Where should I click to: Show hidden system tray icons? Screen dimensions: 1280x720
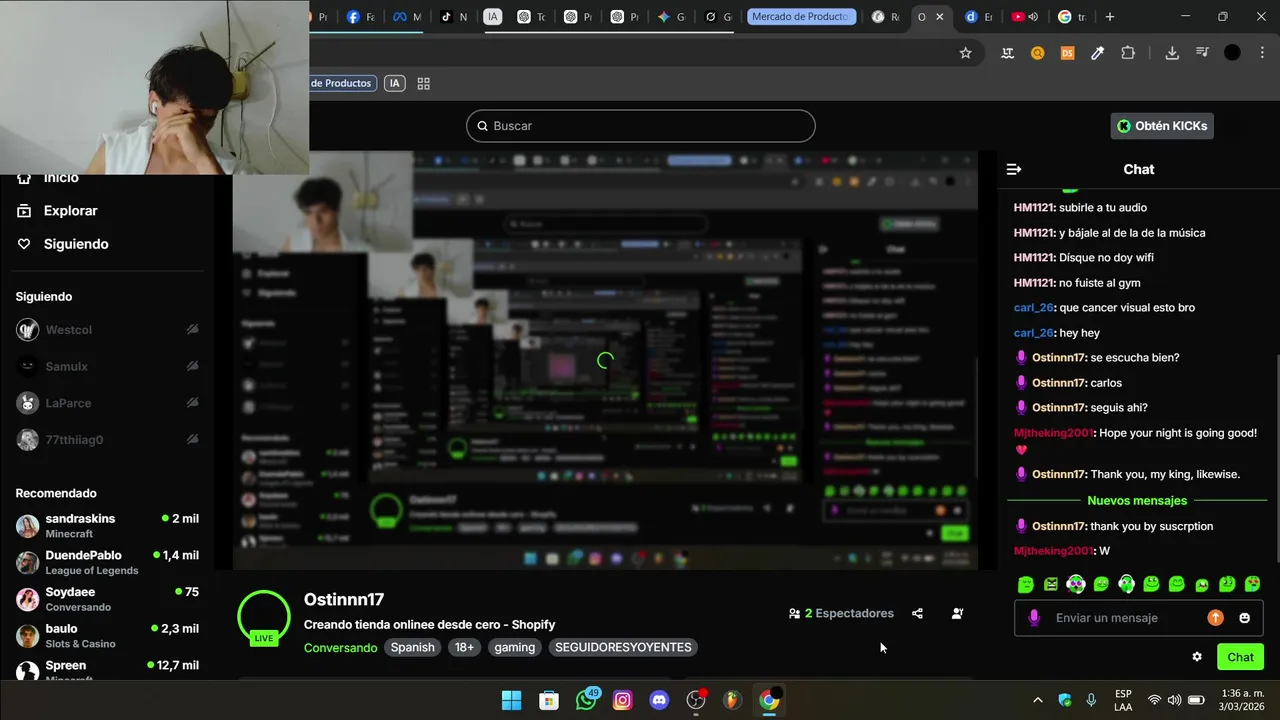tap(1037, 700)
